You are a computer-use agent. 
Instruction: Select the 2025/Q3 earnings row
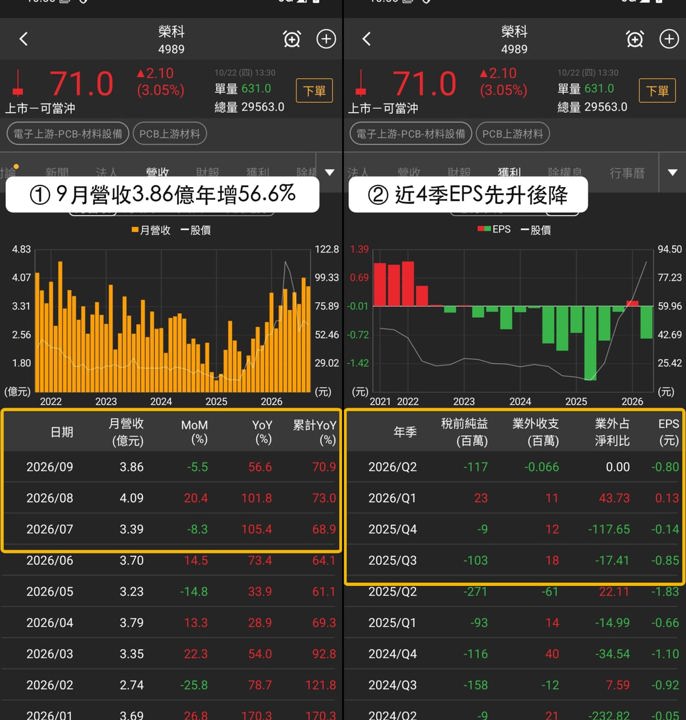tap(515, 560)
